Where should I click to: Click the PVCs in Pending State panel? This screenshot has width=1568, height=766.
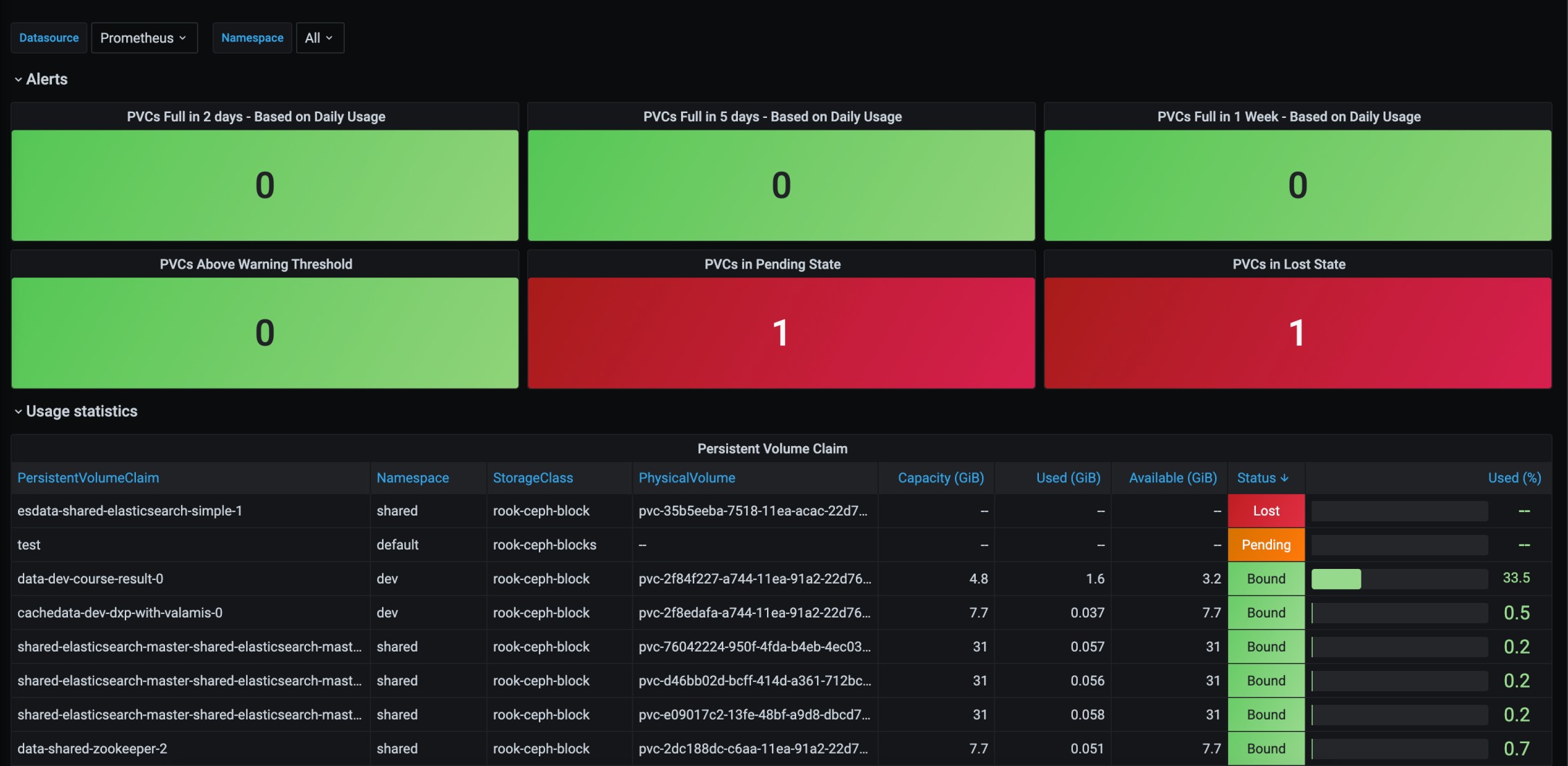coord(781,332)
